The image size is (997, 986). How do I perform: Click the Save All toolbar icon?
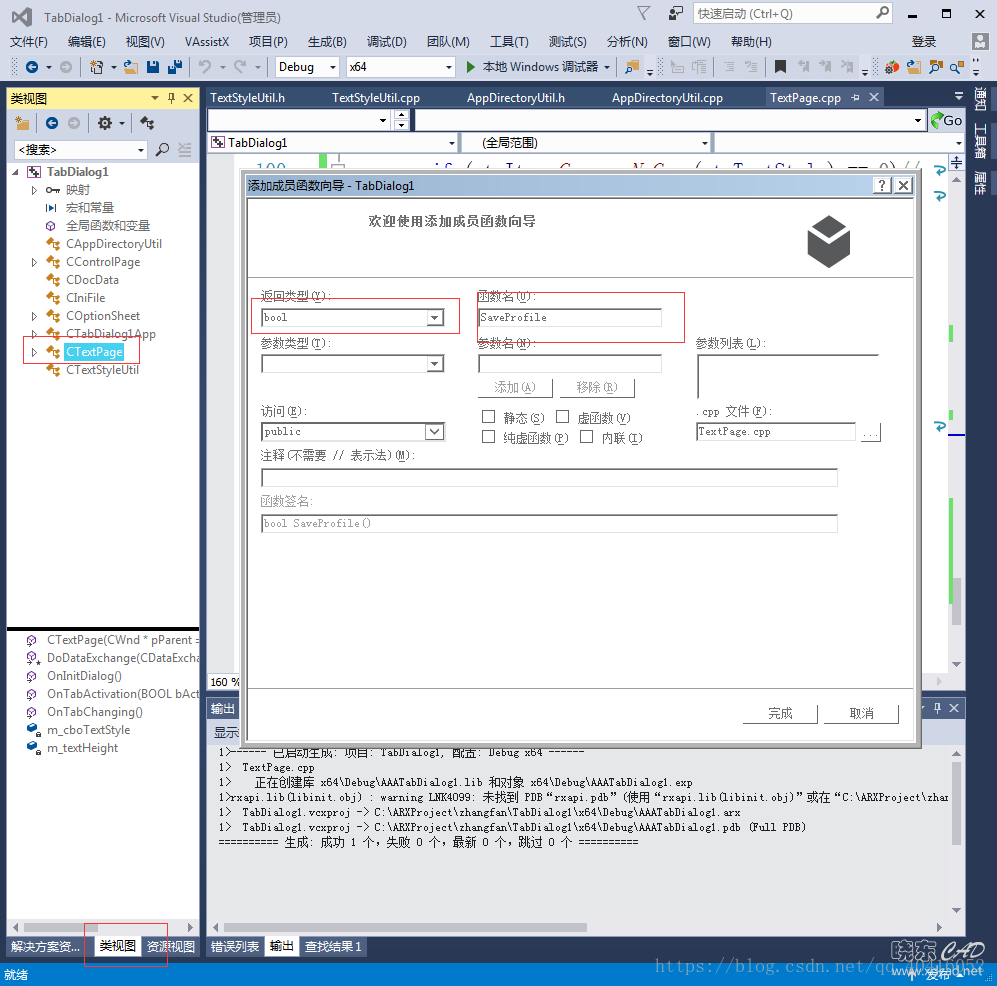pos(174,67)
